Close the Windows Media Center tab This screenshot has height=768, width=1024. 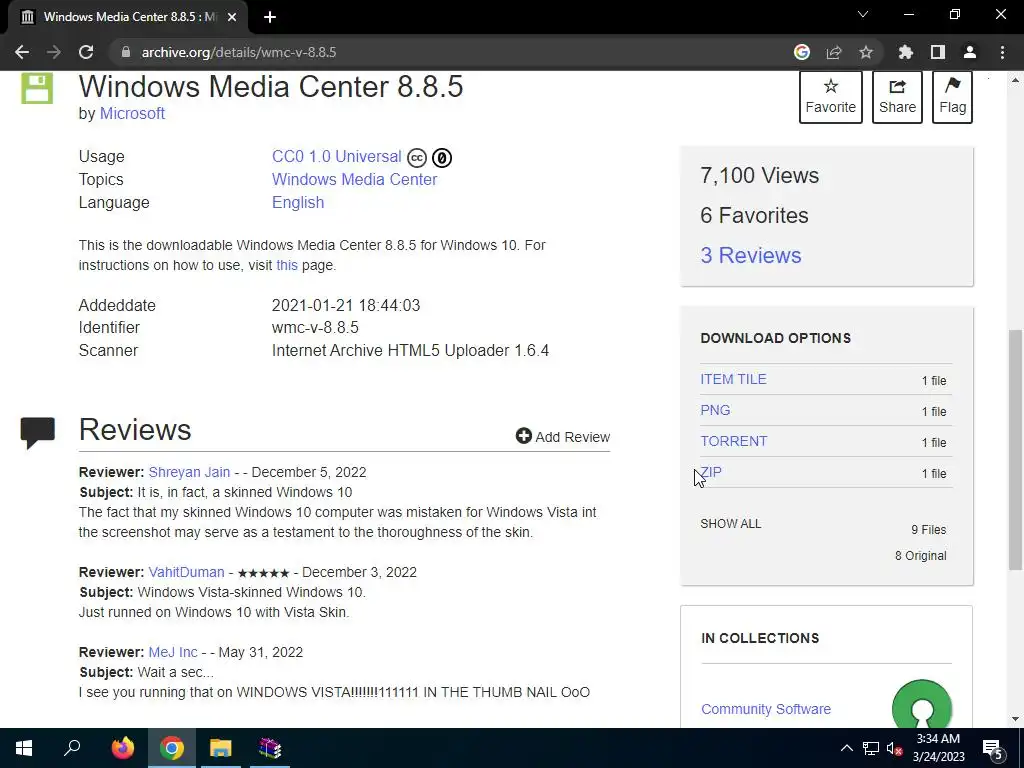[232, 17]
